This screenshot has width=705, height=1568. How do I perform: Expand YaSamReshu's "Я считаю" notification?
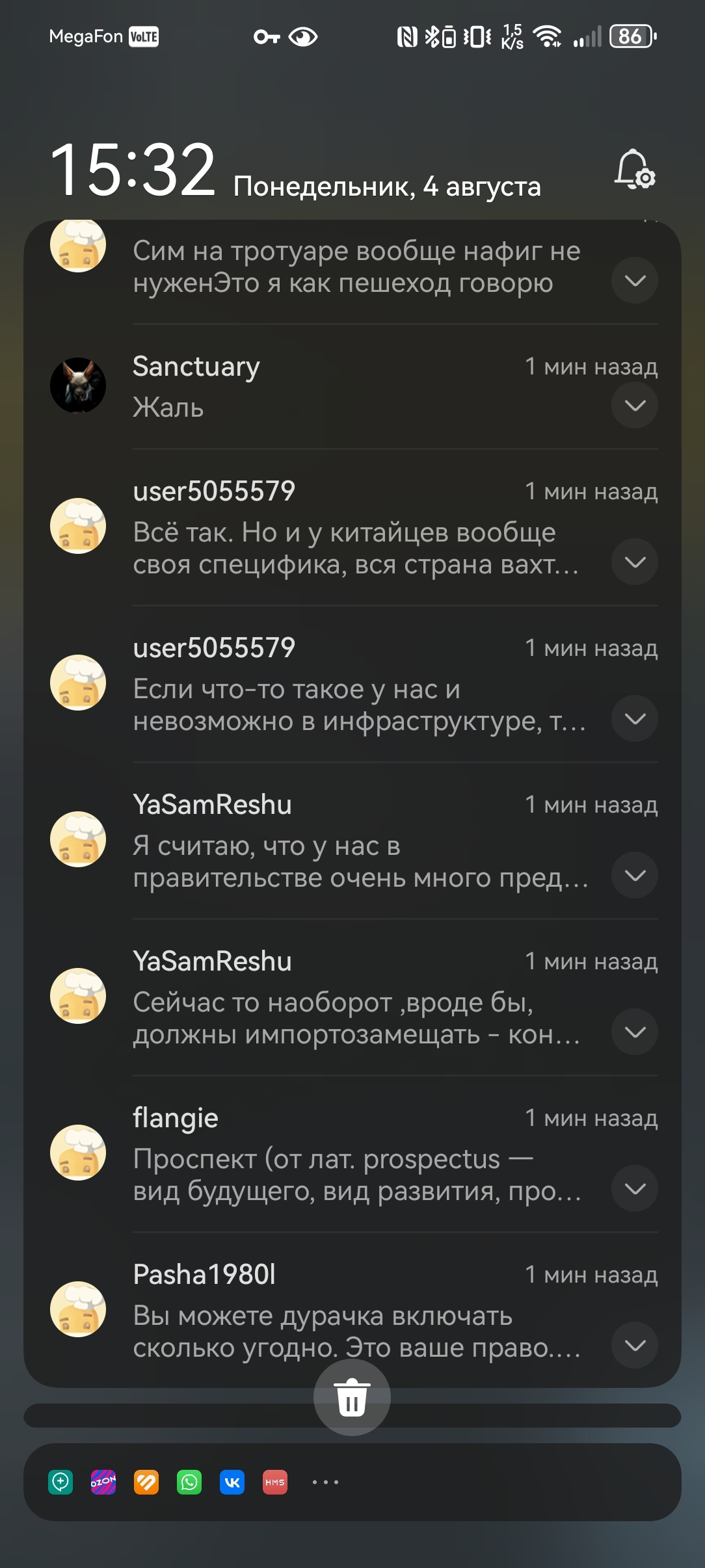click(635, 875)
